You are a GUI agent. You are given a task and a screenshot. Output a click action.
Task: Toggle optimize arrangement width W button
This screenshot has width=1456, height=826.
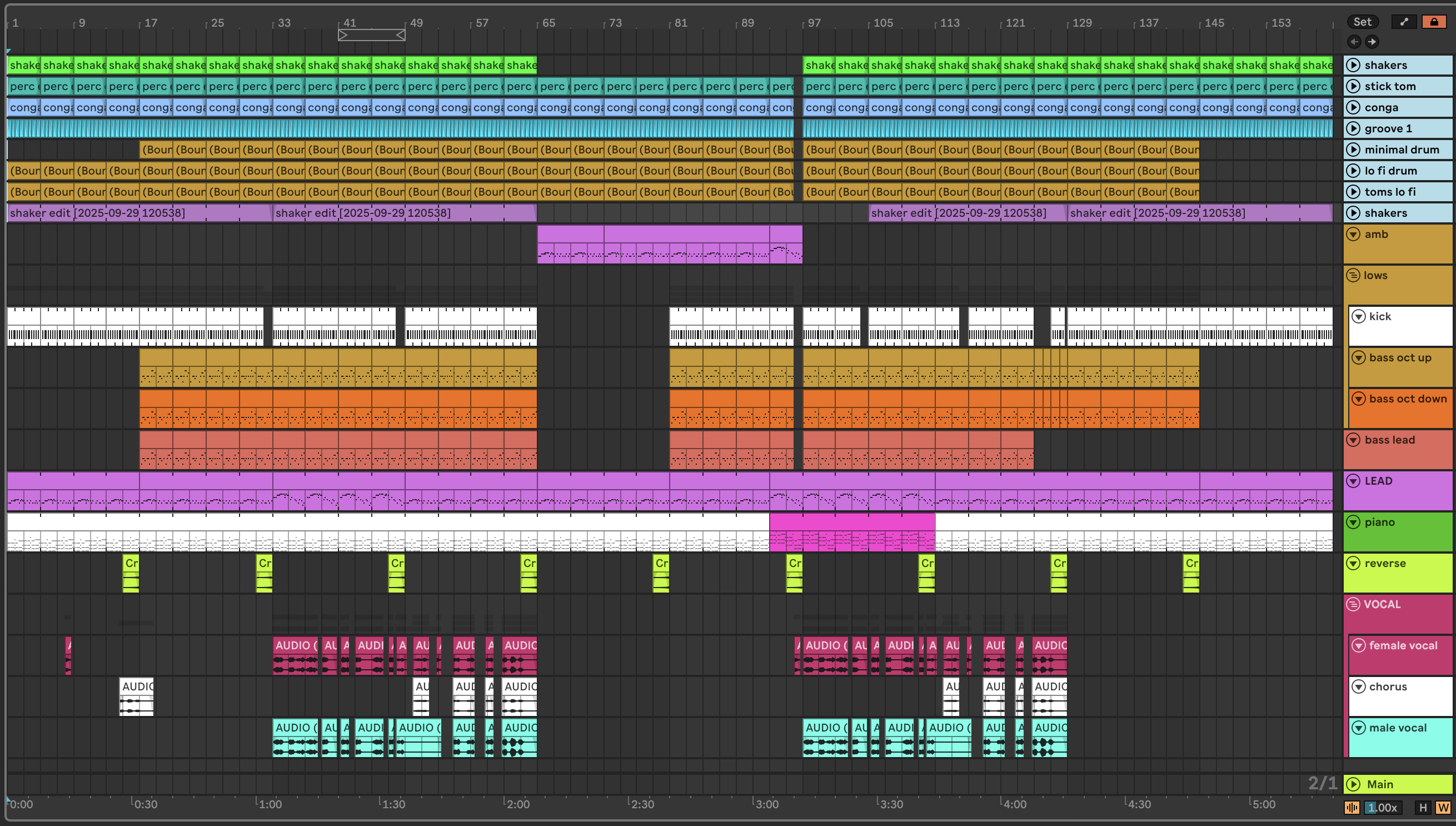click(x=1443, y=807)
